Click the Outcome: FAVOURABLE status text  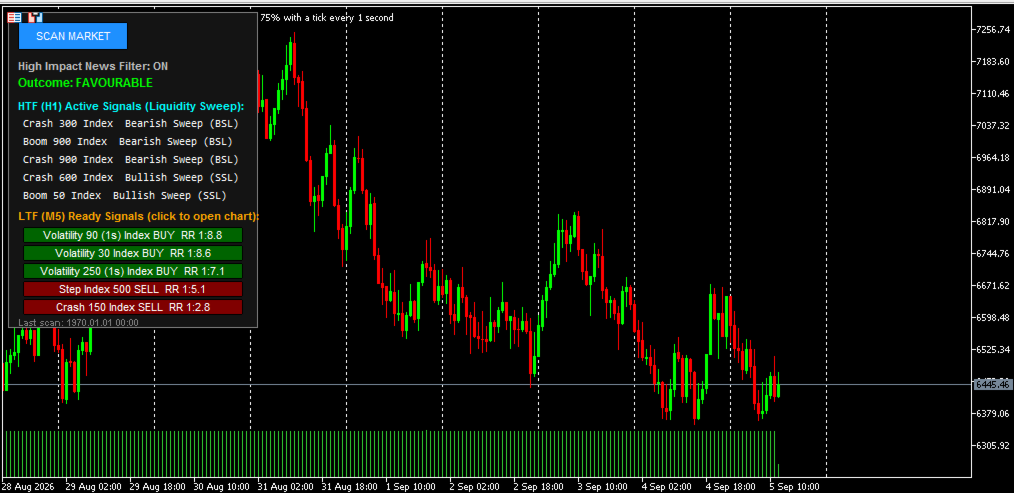85,83
